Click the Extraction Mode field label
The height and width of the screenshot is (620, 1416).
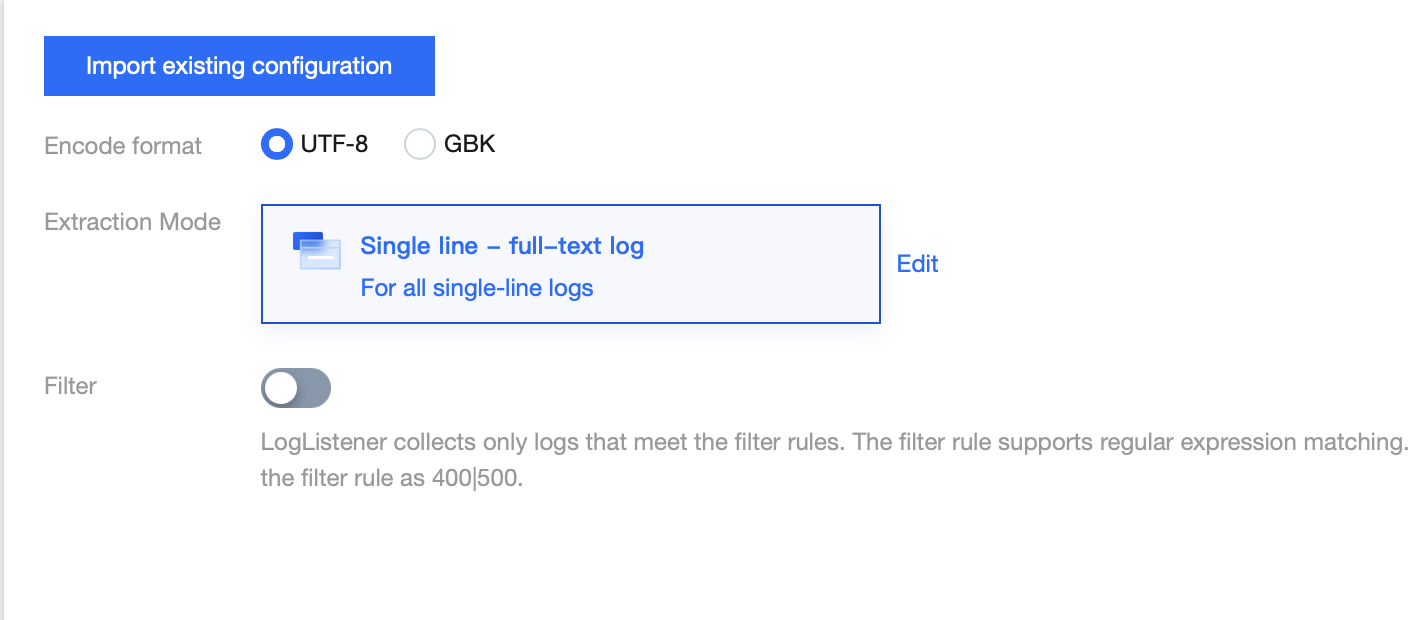133,222
